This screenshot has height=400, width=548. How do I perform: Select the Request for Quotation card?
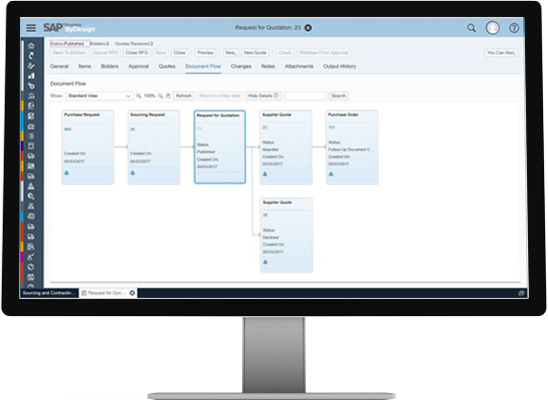pyautogui.click(x=220, y=147)
